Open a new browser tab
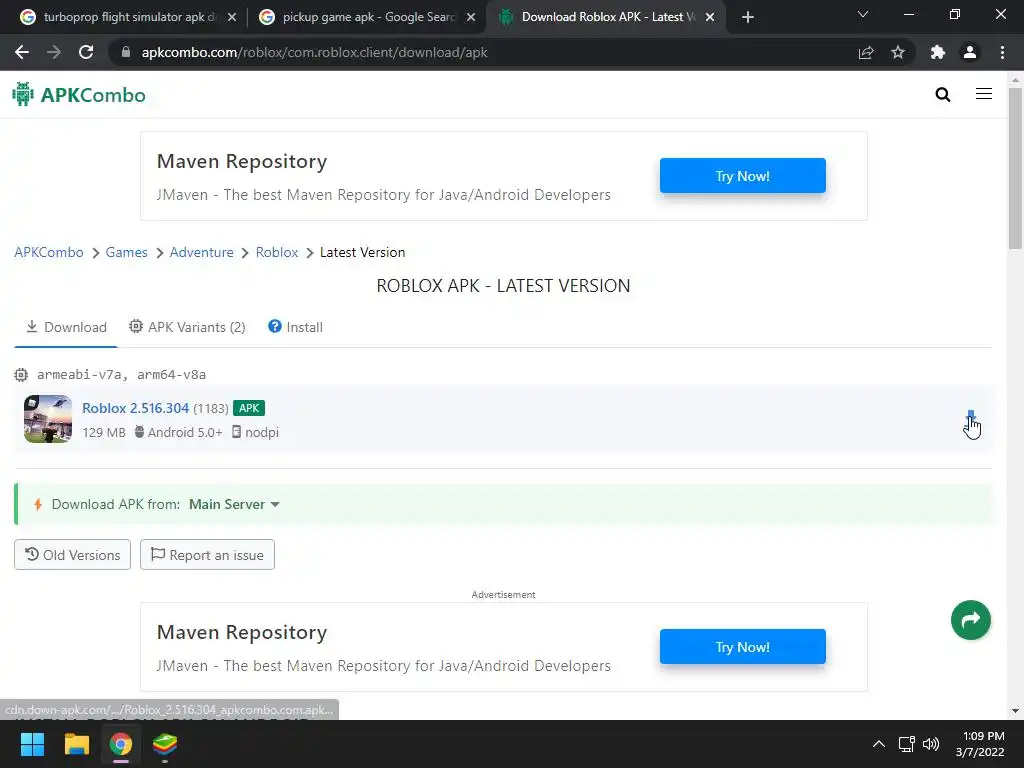The width and height of the screenshot is (1024, 768). click(748, 17)
